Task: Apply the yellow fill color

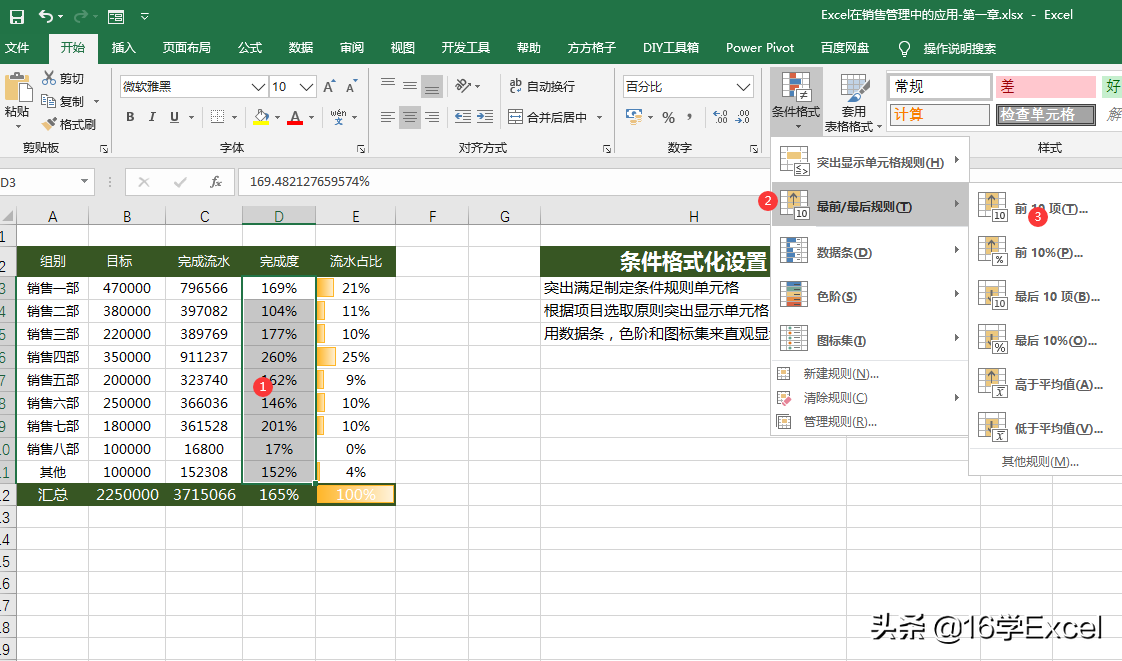Action: pyautogui.click(x=261, y=117)
